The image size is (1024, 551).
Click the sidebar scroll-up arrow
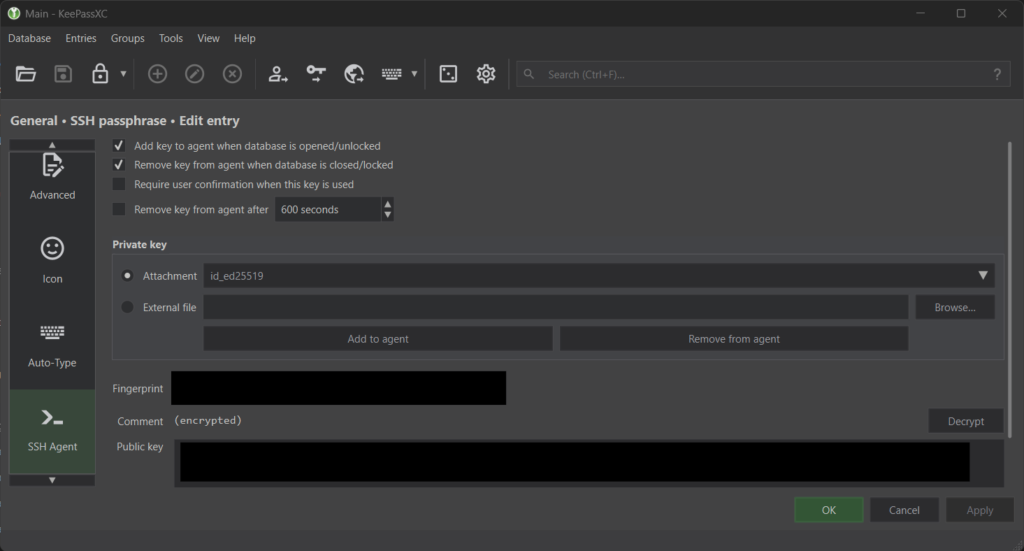coord(52,145)
